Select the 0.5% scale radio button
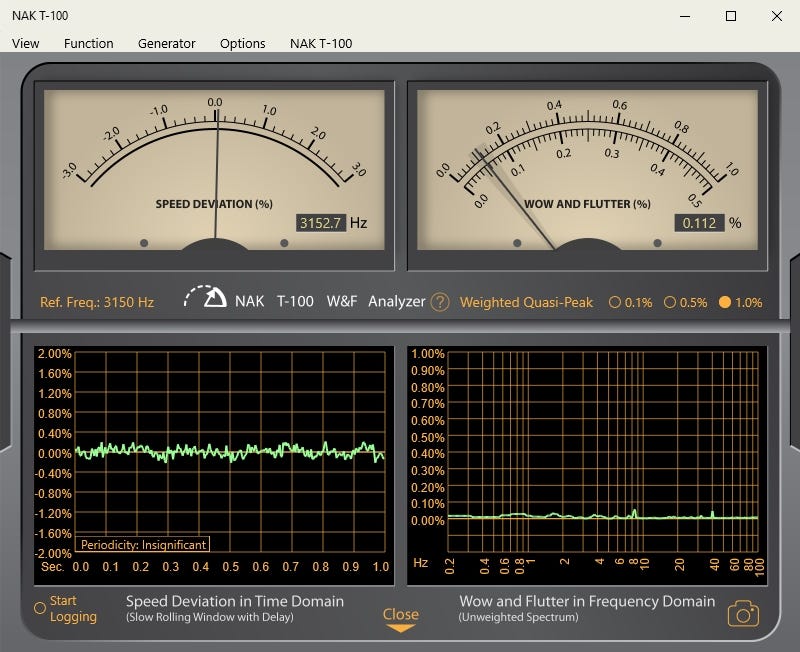This screenshot has width=800, height=652. pos(670,302)
